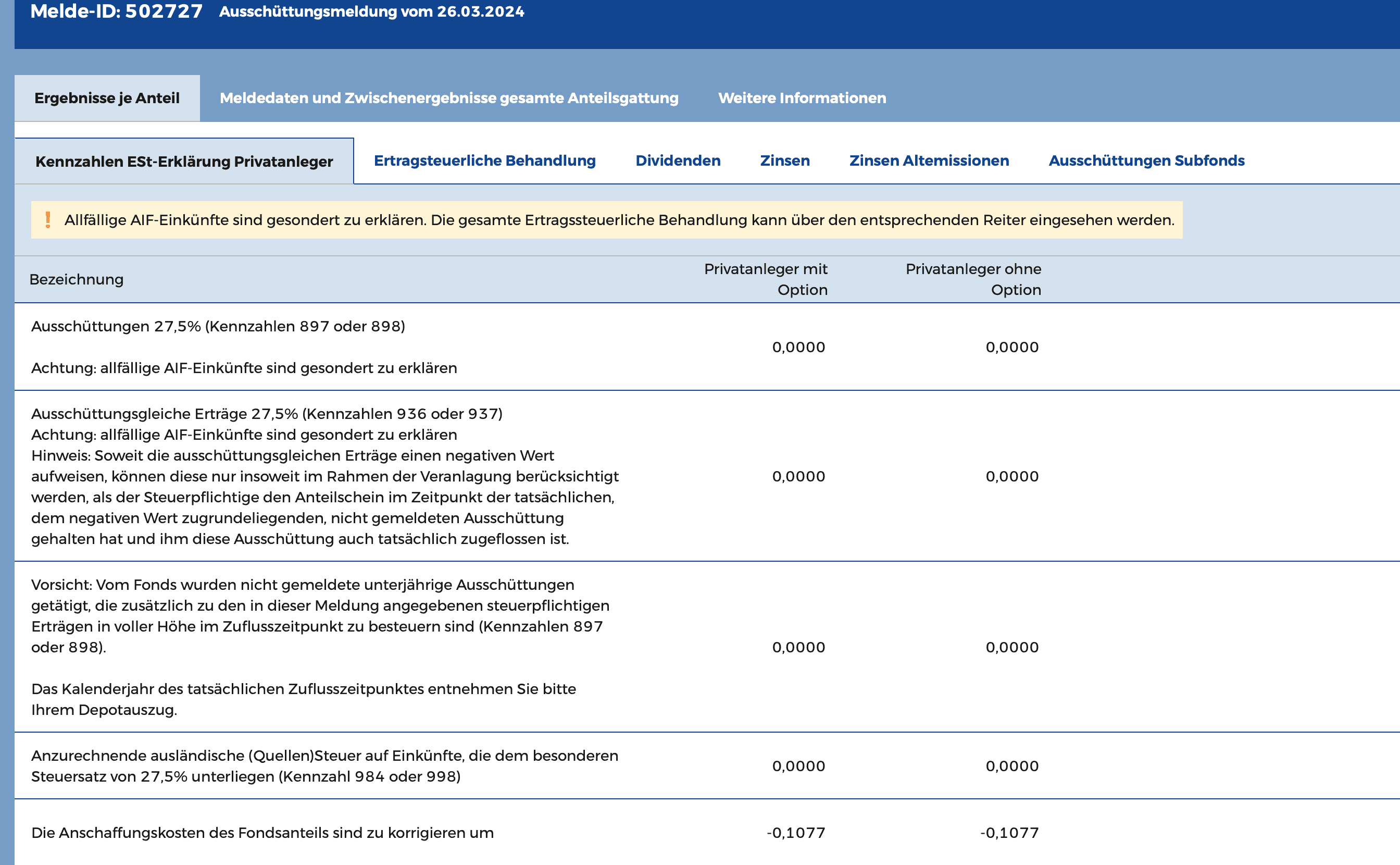This screenshot has width=1400, height=865.
Task: Select Kennzahlen ESt-Erklärung Privatanleger subtab
Action: (184, 162)
